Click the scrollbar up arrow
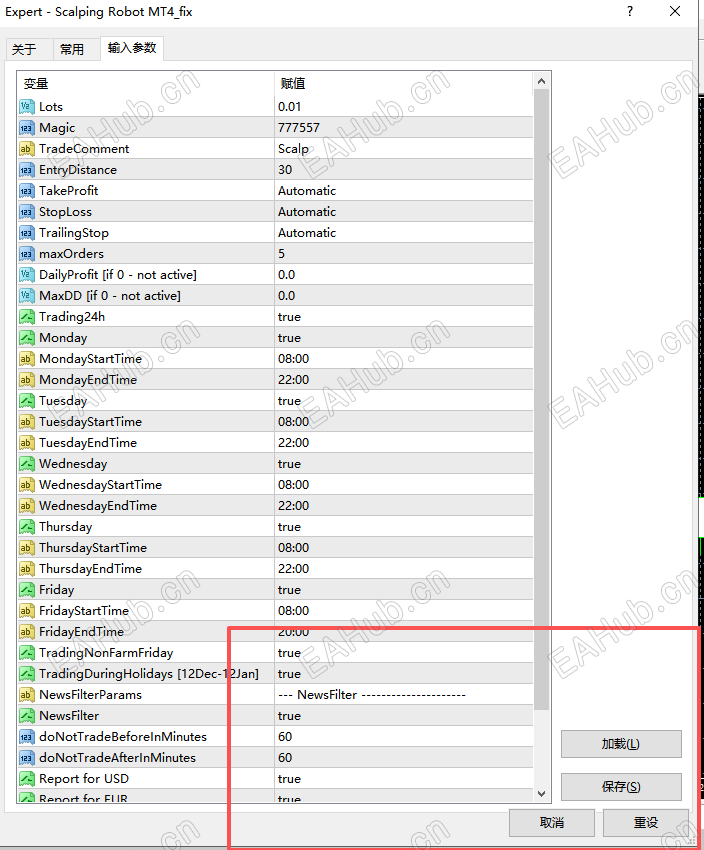Screen dimensions: 704x850 (x=541, y=82)
